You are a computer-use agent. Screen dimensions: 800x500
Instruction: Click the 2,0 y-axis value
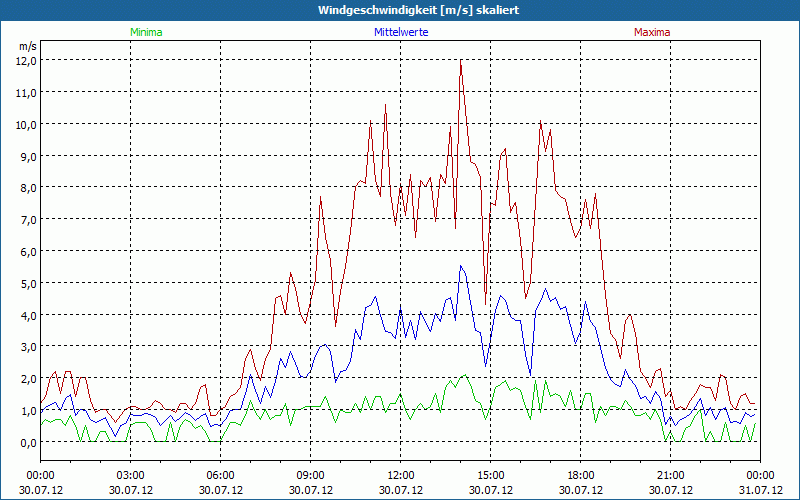pyautogui.click(x=29, y=379)
